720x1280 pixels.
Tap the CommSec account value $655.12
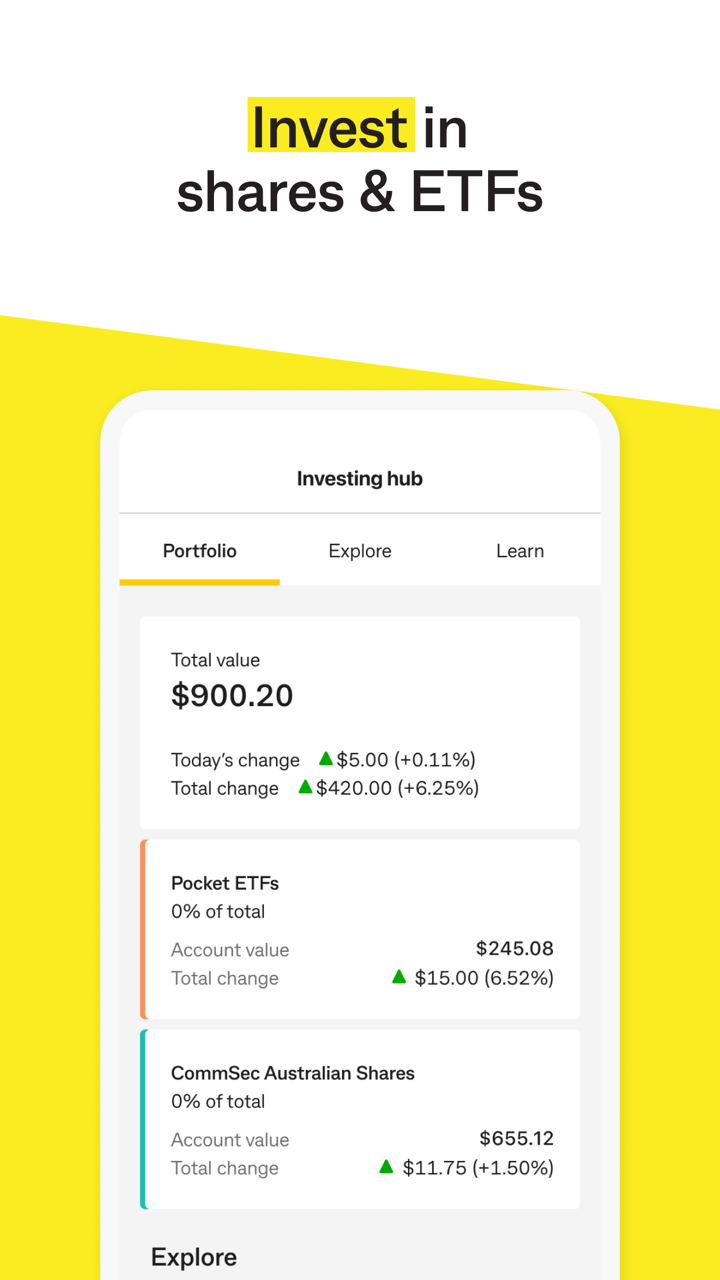[516, 1138]
